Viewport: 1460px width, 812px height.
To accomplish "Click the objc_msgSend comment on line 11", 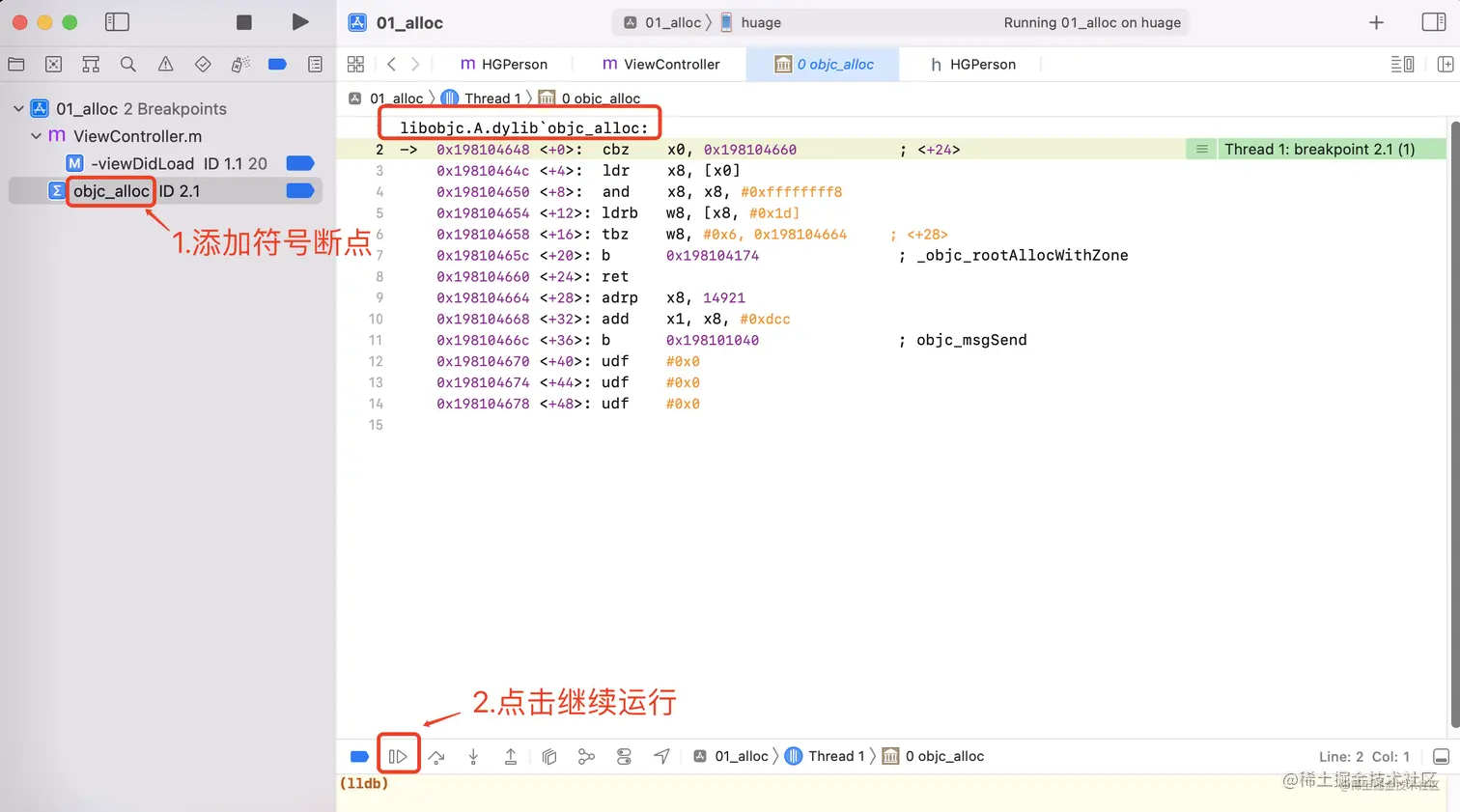I will click(x=971, y=340).
